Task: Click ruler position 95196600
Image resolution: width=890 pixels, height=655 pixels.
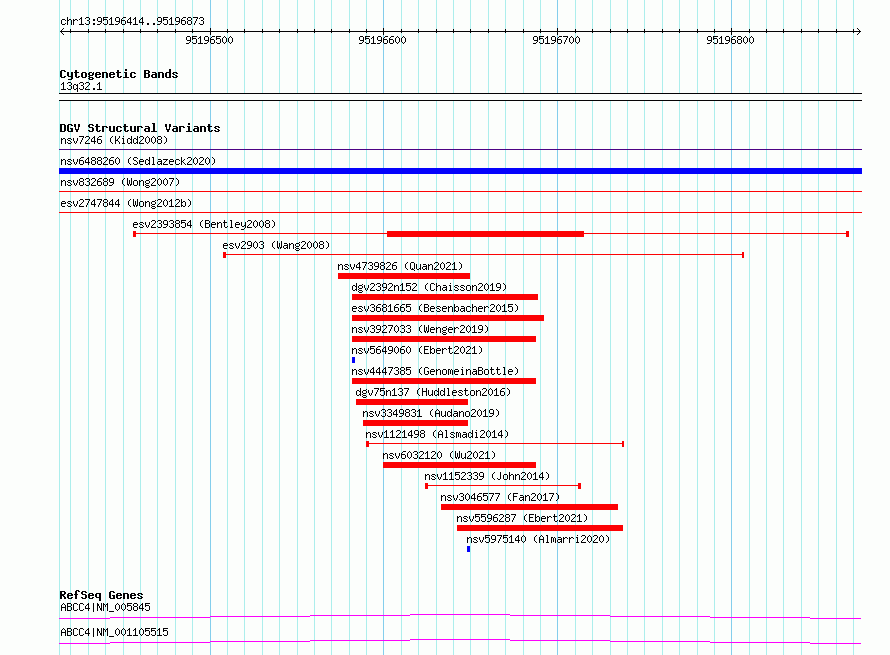Action: pos(383,40)
